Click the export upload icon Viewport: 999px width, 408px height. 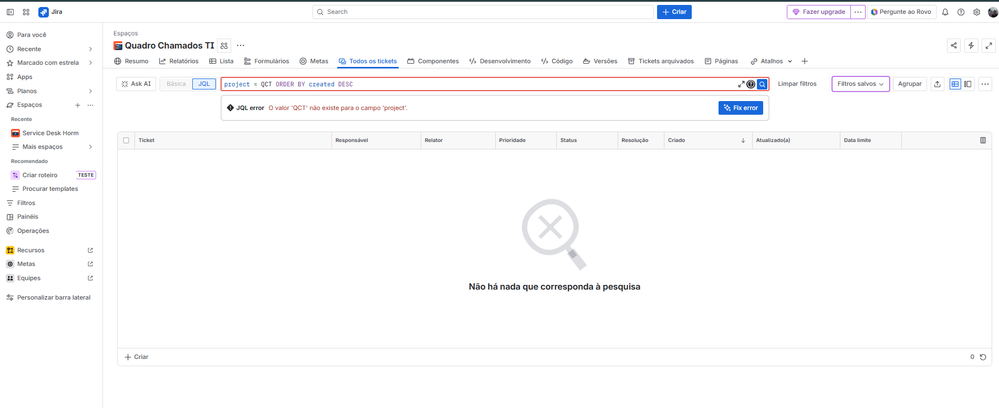pos(937,84)
